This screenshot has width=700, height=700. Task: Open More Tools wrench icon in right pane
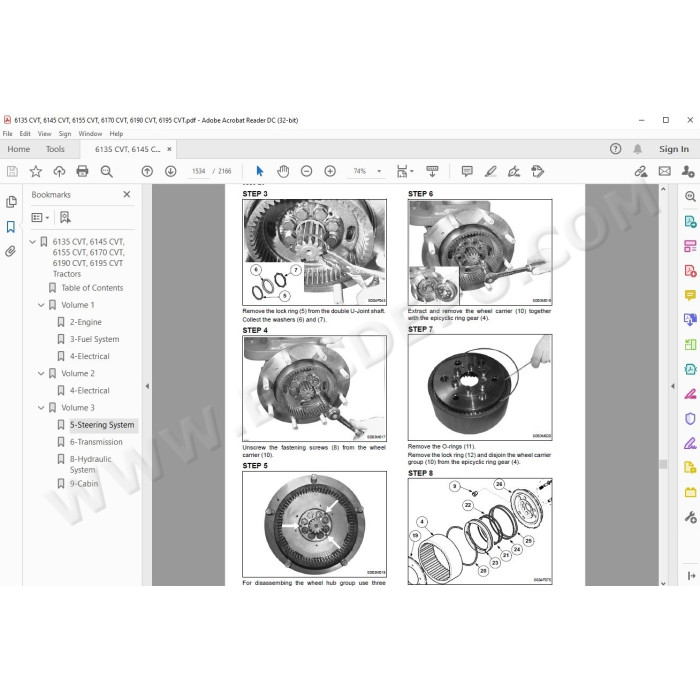tap(690, 517)
